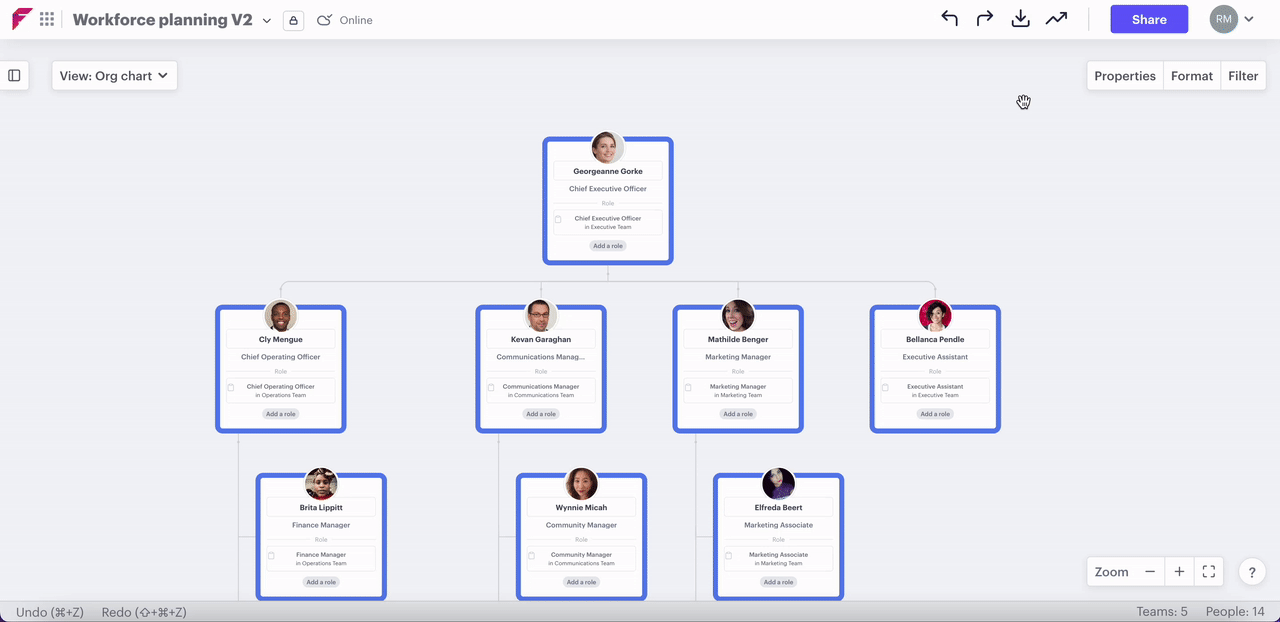Click the lock icon beside title
Screen dimensions: 1280x622
pyautogui.click(x=293, y=20)
